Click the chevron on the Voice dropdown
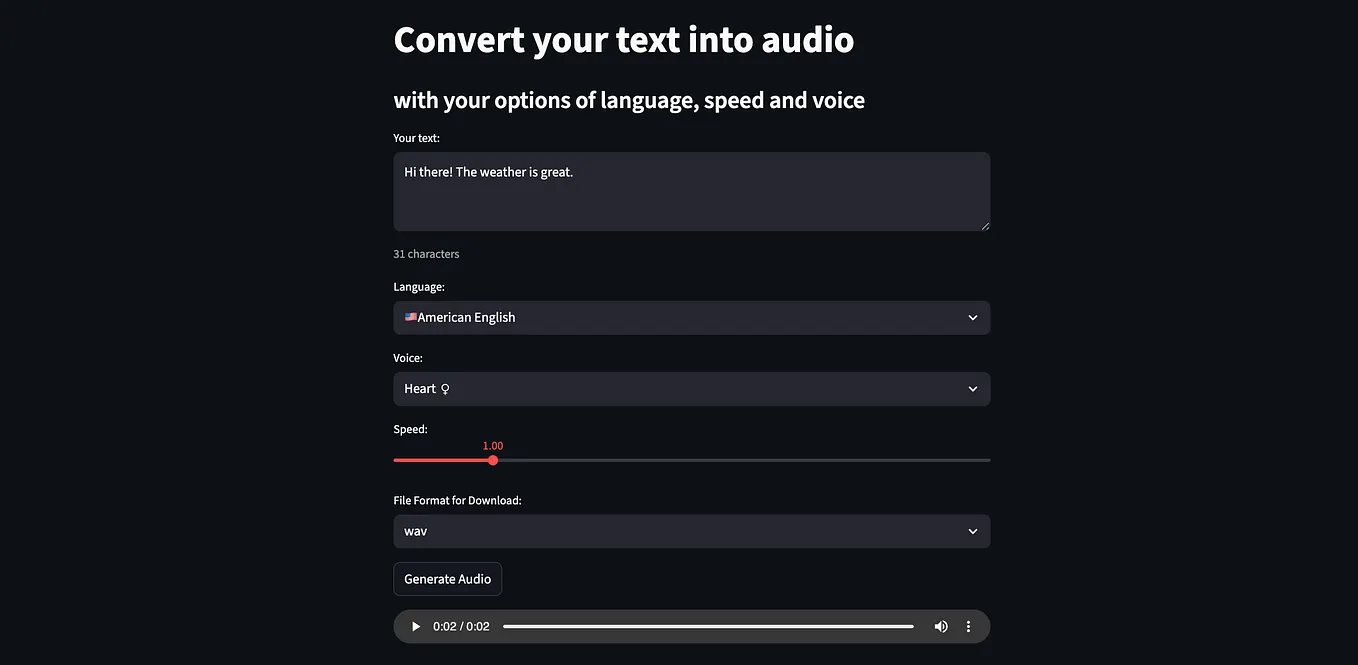Image resolution: width=1358 pixels, height=665 pixels. [971, 388]
